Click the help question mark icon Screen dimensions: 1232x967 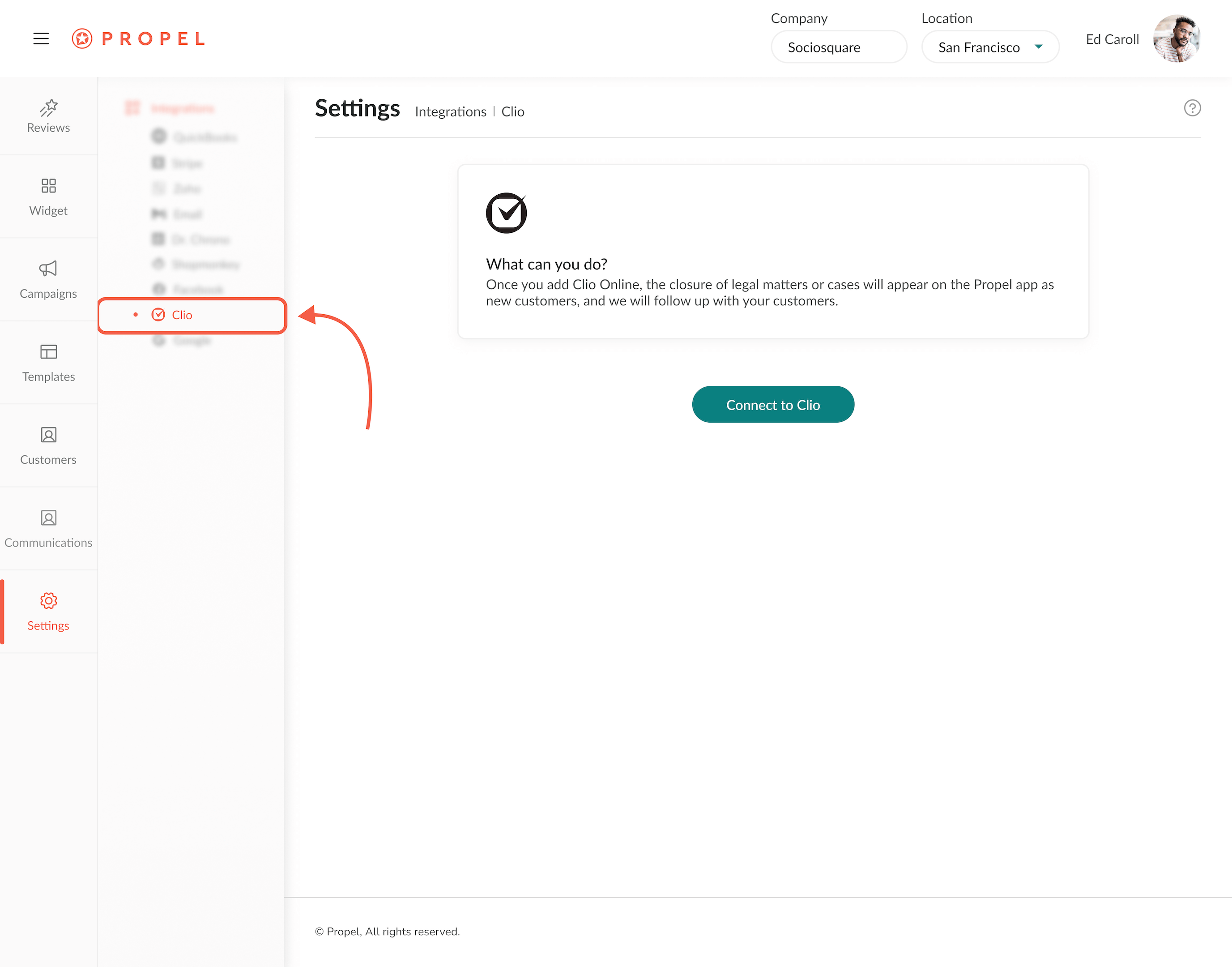[1192, 107]
